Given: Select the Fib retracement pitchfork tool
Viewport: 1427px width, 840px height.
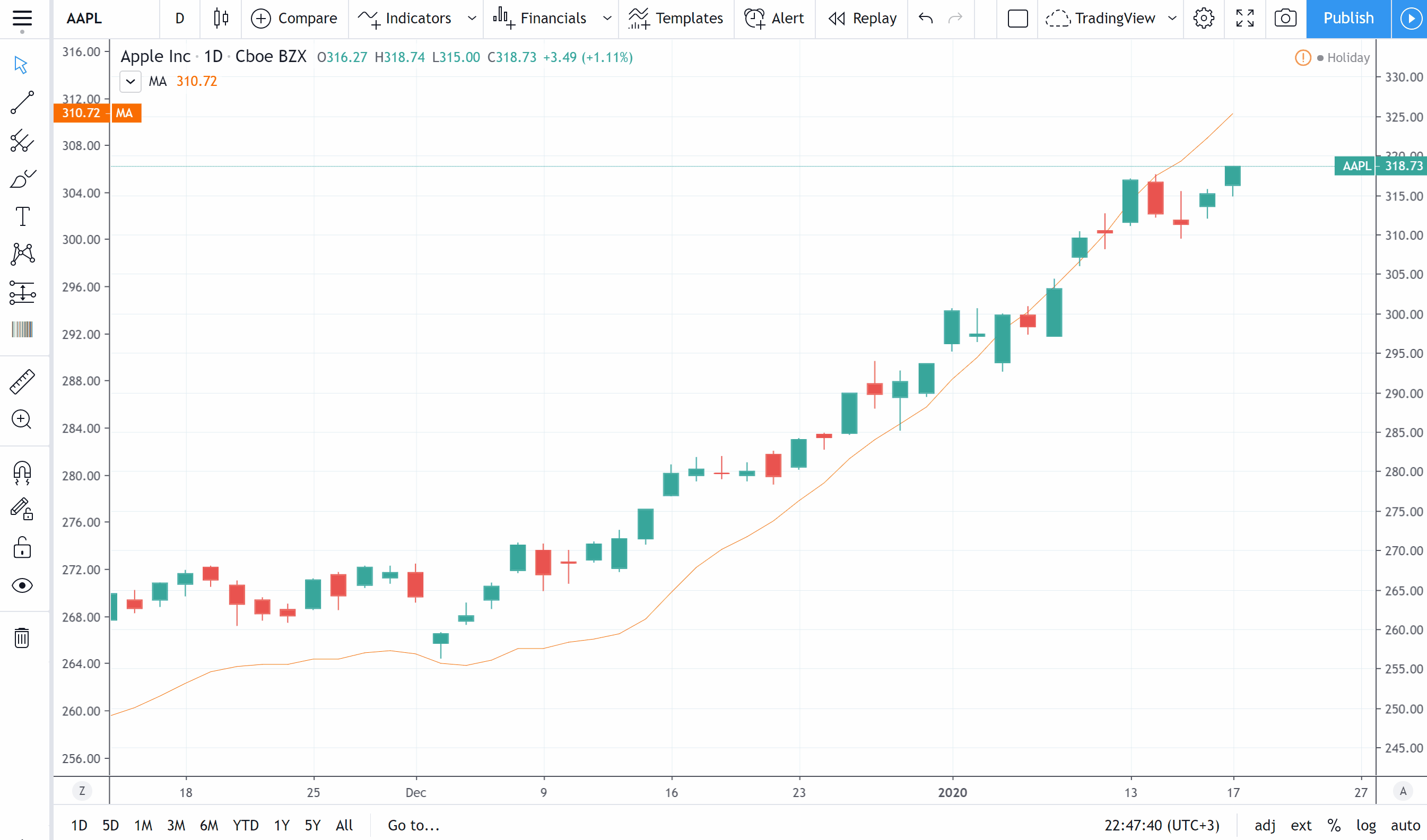Looking at the screenshot, I should click(x=22, y=141).
